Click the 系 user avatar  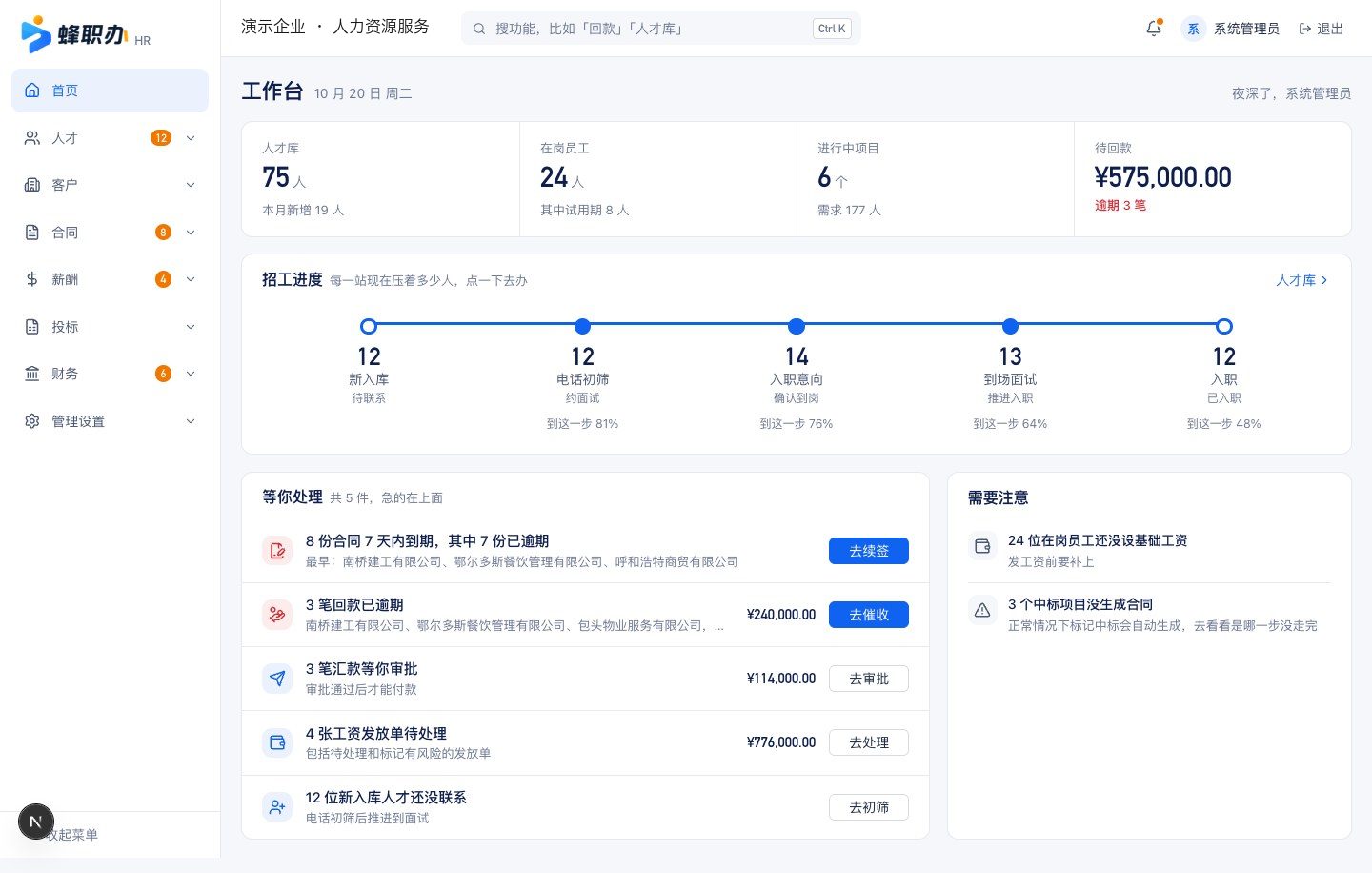(1193, 29)
